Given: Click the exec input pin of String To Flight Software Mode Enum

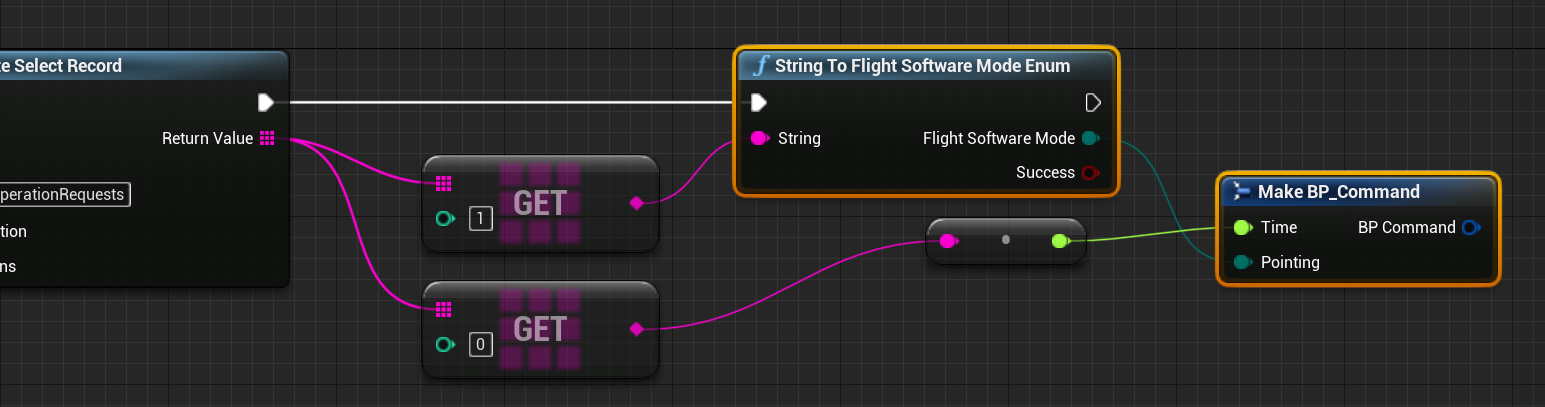Looking at the screenshot, I should pyautogui.click(x=759, y=102).
